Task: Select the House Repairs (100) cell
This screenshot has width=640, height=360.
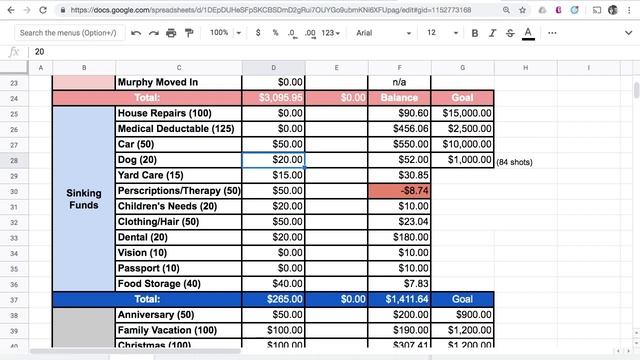Action: click(x=178, y=113)
